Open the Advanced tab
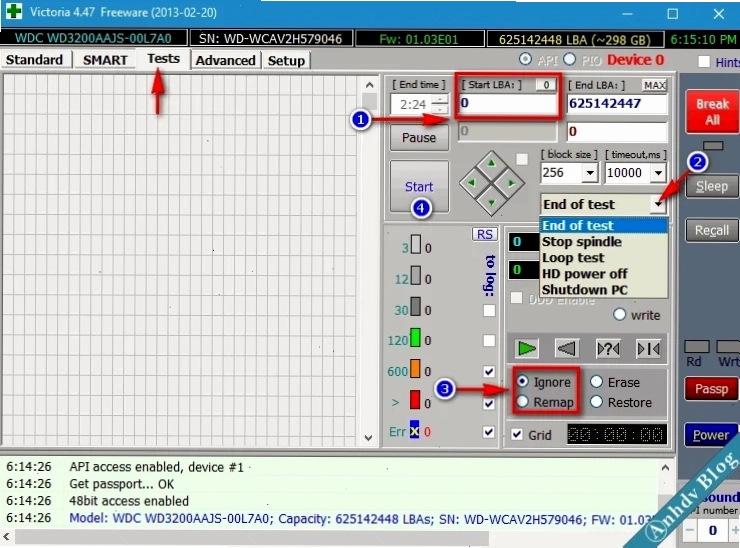Viewport: 740px width, 548px height. tap(226, 60)
